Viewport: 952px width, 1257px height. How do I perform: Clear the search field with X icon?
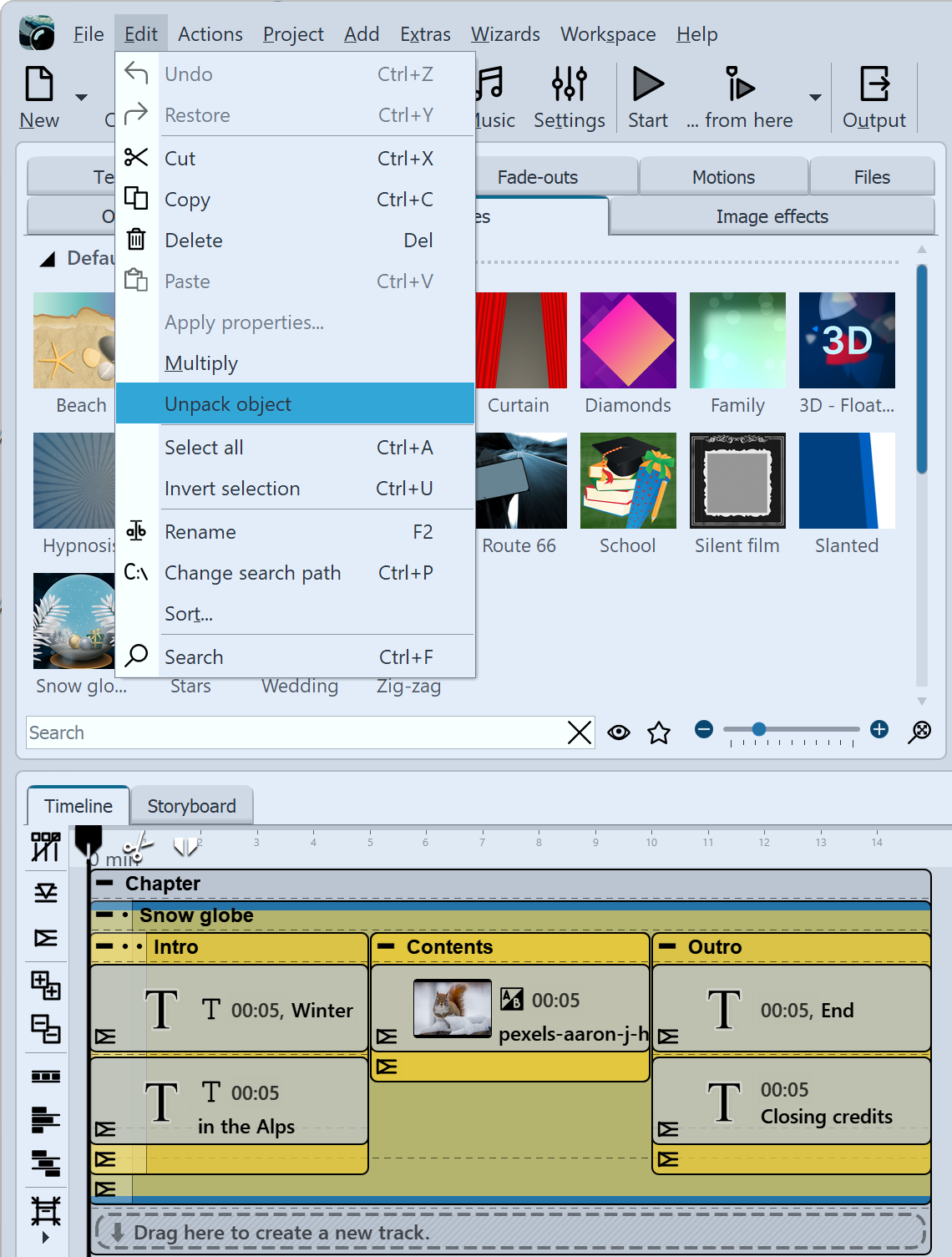point(580,732)
